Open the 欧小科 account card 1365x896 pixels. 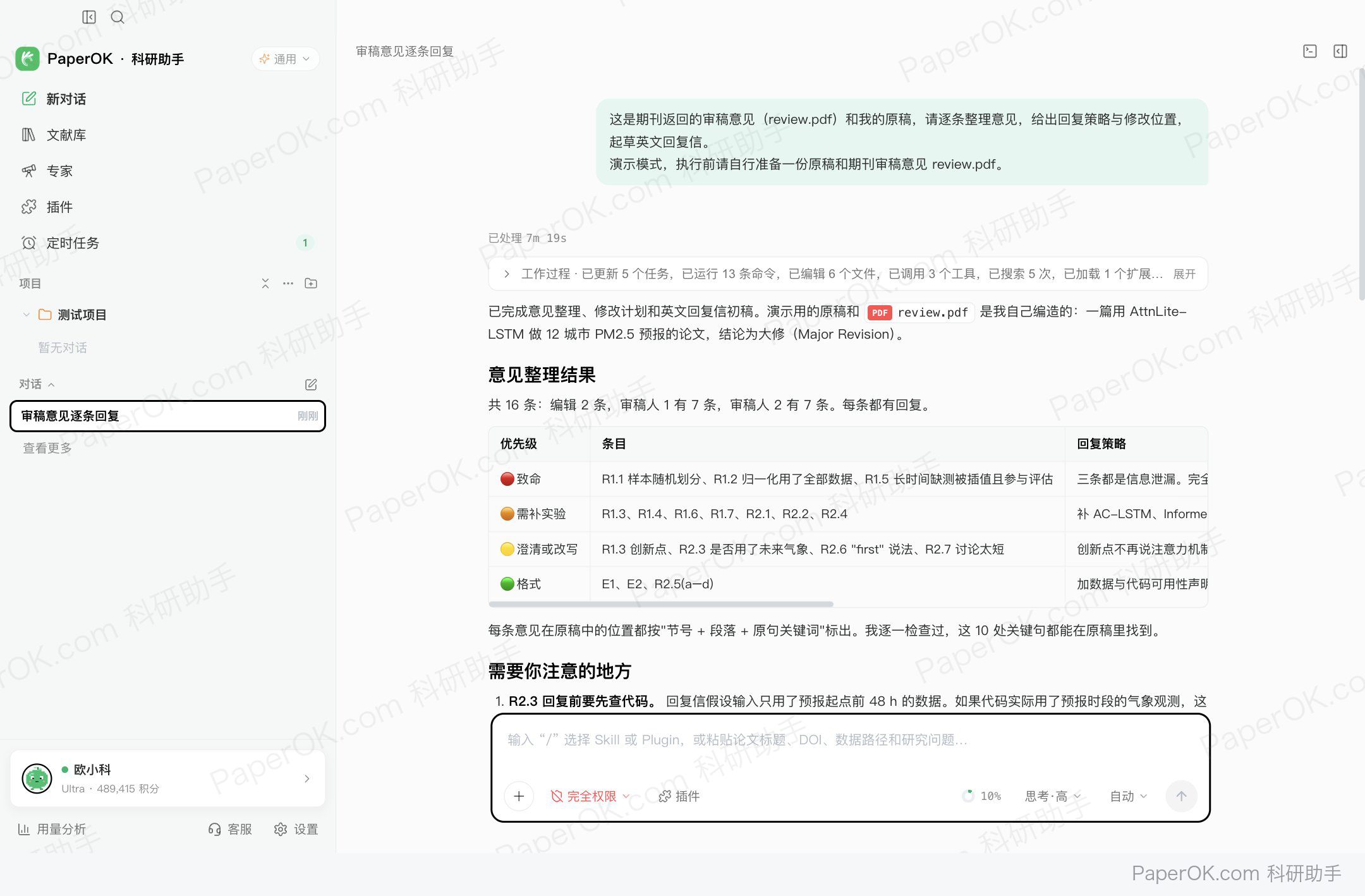click(167, 778)
